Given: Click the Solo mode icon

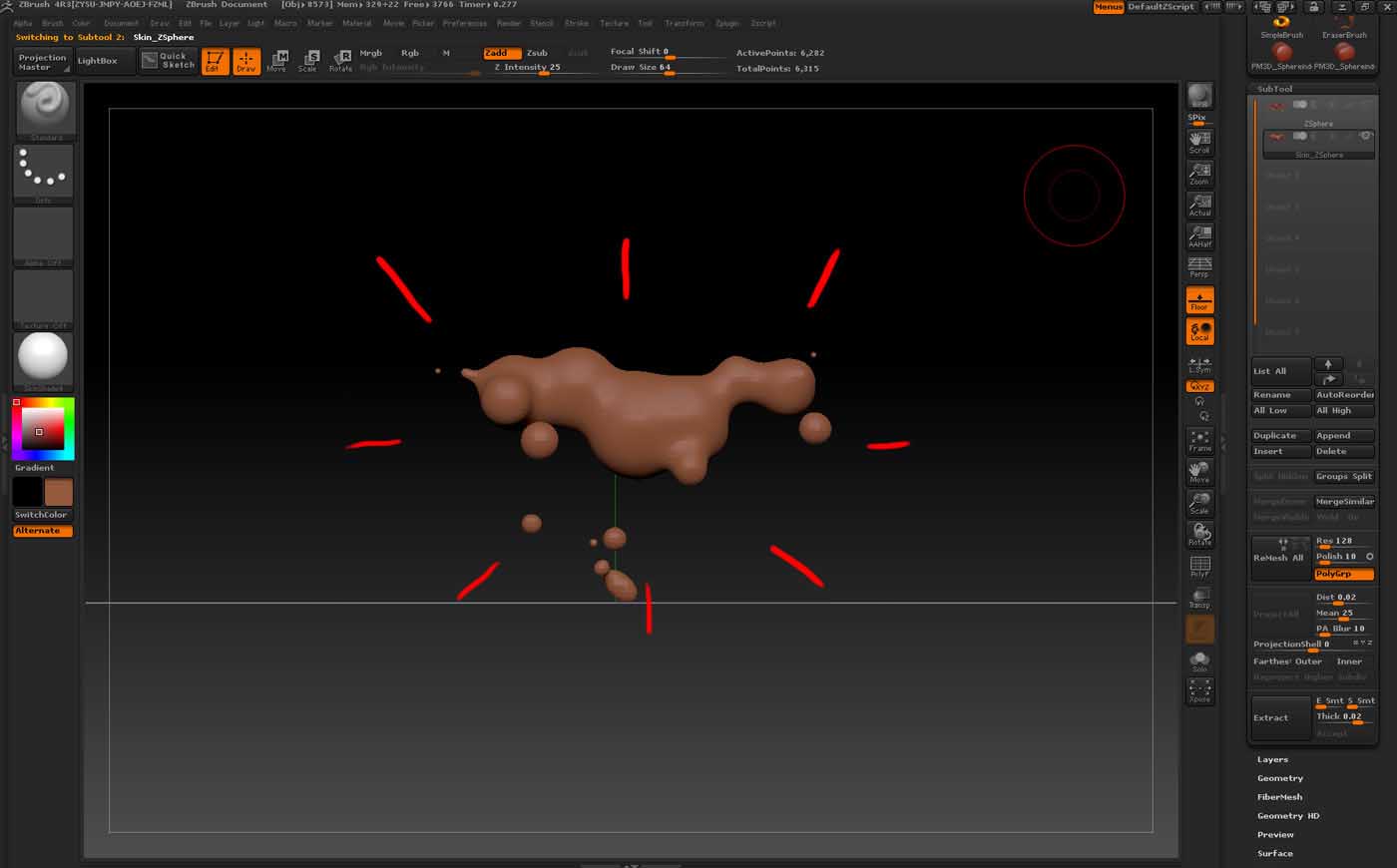Looking at the screenshot, I should pyautogui.click(x=1199, y=660).
